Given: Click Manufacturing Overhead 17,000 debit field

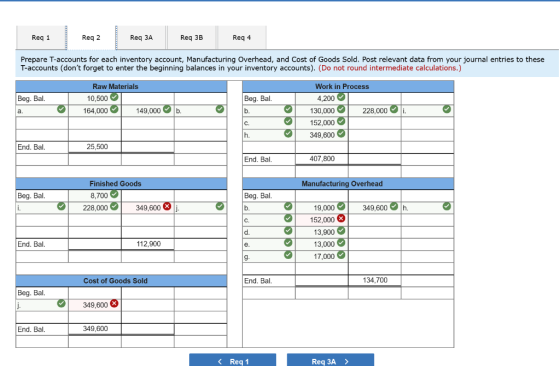Looking at the screenshot, I should [322, 256].
